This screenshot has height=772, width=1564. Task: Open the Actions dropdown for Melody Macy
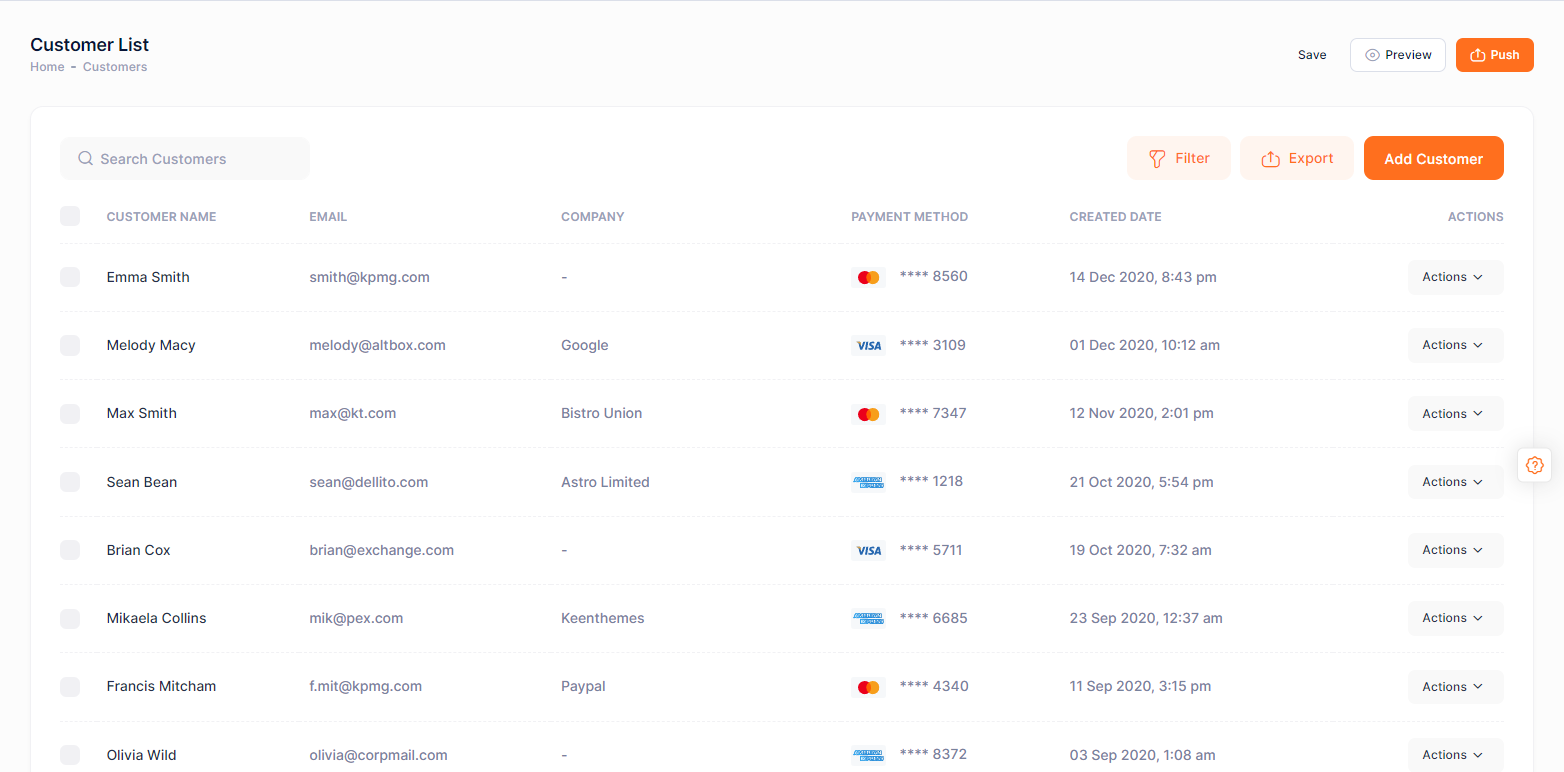point(1455,345)
